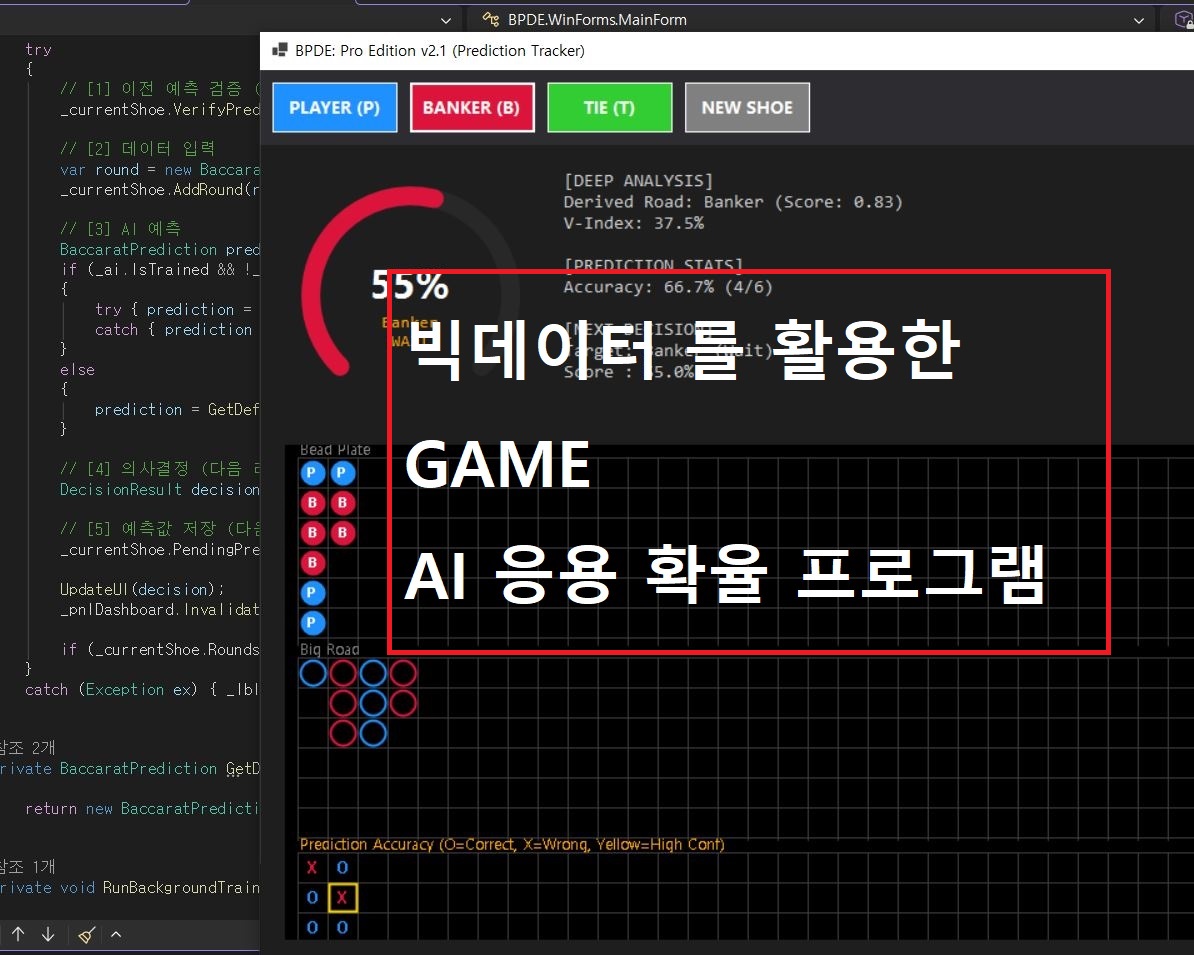1194x955 pixels.
Task: Expand the caret next to broom icon
Action: tap(116, 935)
